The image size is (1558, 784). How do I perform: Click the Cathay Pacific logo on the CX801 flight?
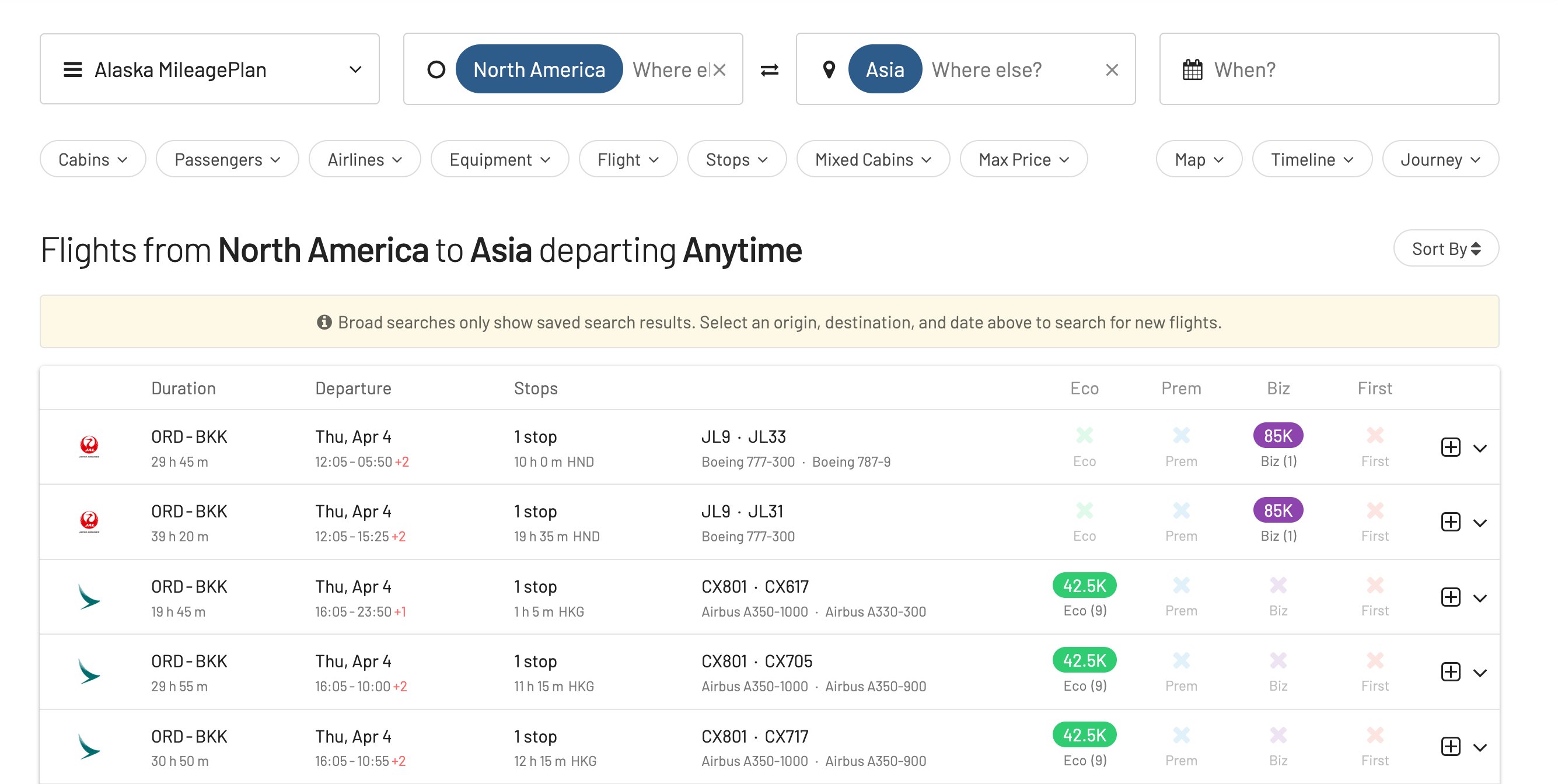tap(88, 597)
